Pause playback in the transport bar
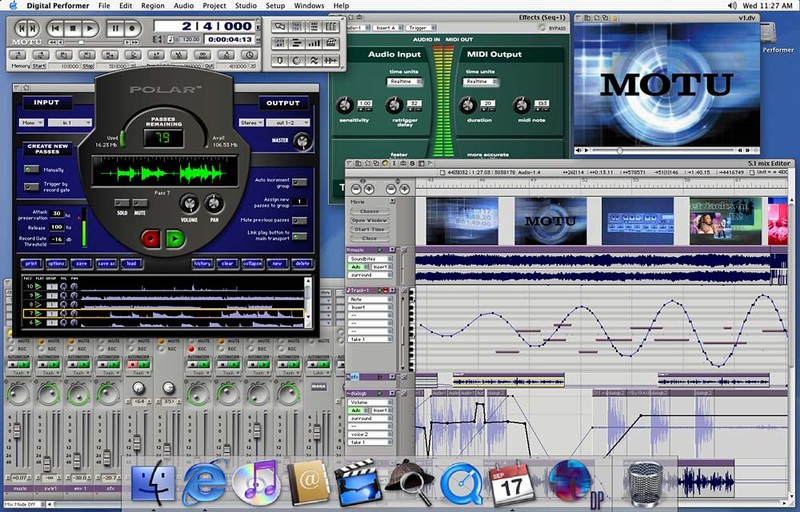The height and width of the screenshot is (512, 800). [115, 29]
